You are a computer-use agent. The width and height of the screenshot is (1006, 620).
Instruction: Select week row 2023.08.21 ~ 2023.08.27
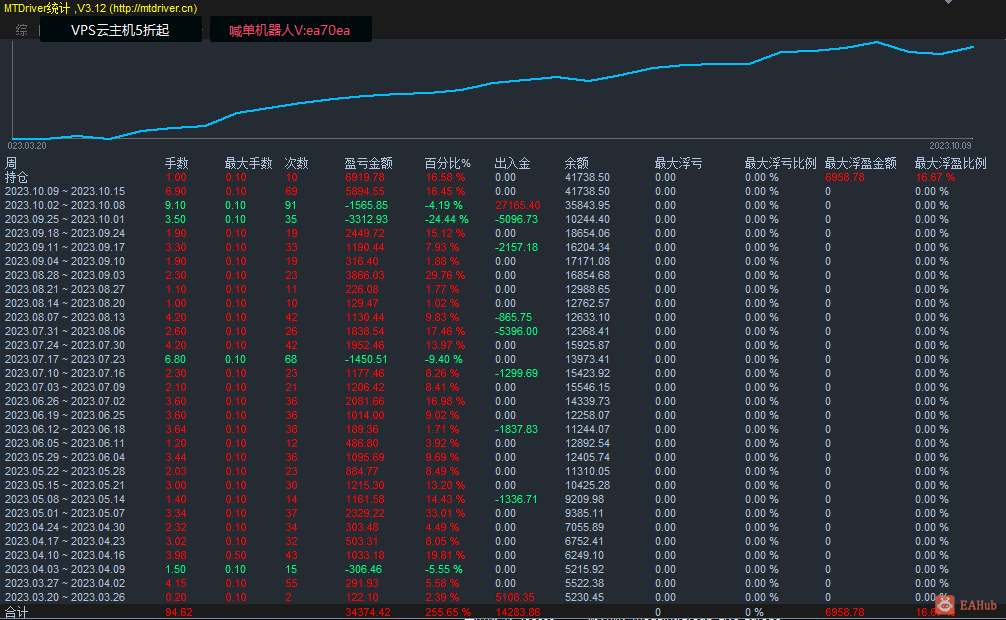click(x=65, y=289)
